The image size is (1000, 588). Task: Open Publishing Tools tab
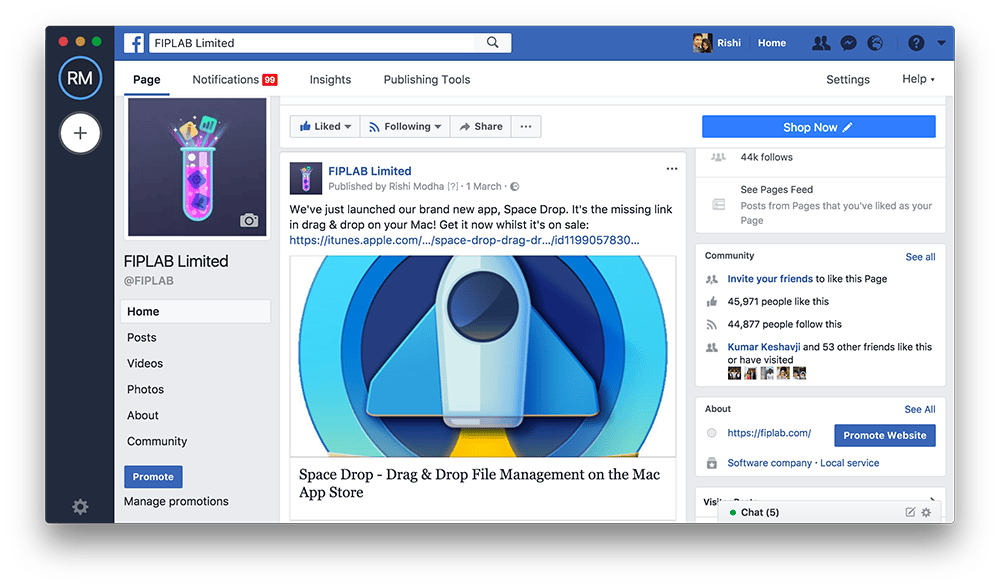click(x=427, y=80)
